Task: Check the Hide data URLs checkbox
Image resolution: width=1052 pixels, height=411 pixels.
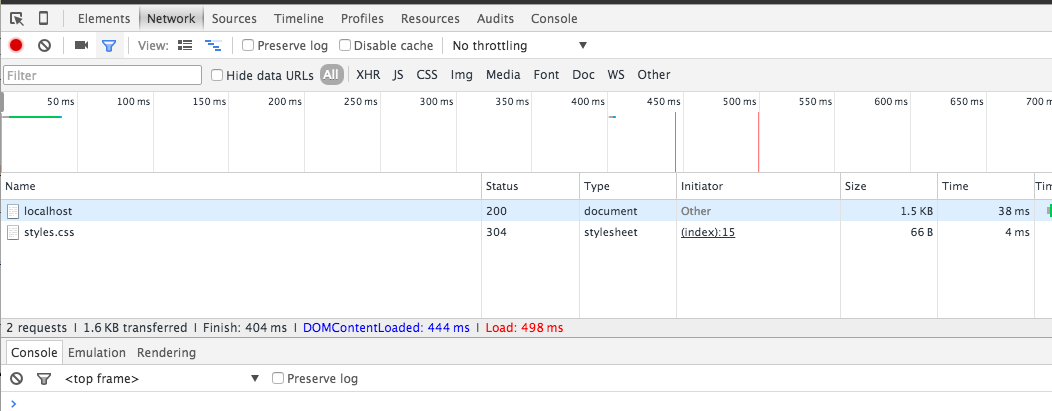Action: point(217,75)
